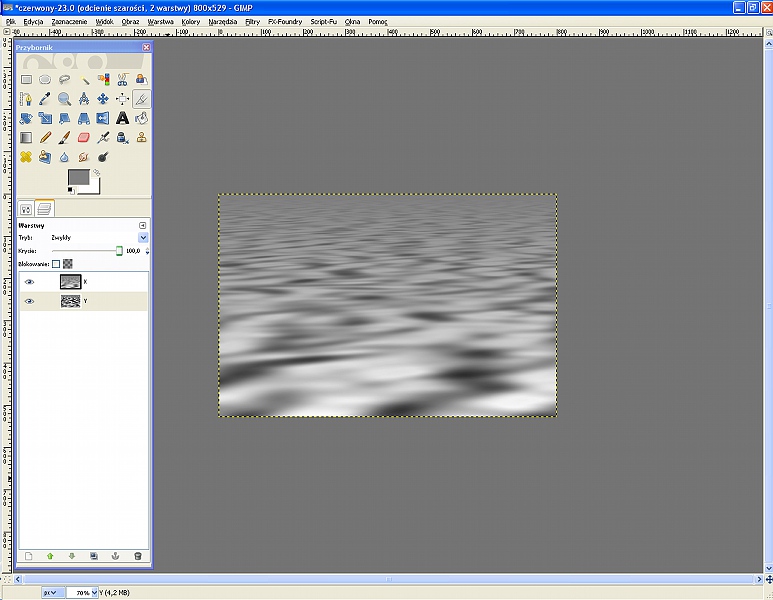Viewport: 773px width, 600px height.
Task: Create a new layer button
Action: click(28, 555)
